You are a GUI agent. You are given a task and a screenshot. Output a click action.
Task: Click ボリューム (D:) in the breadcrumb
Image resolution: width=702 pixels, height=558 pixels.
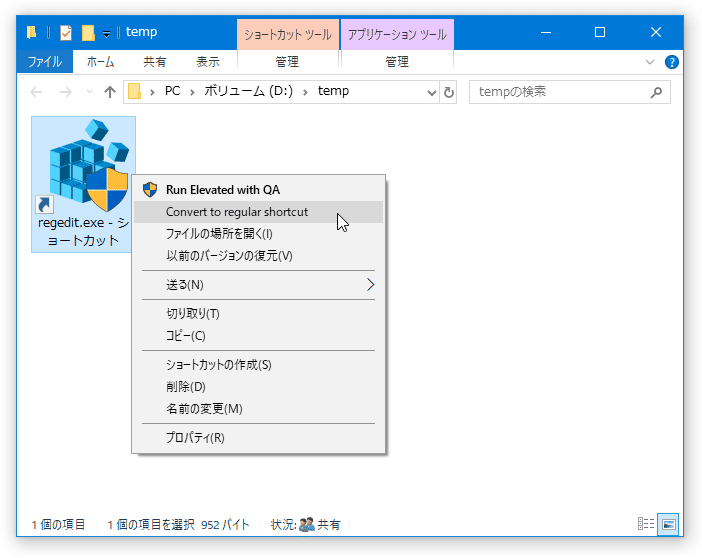(x=248, y=91)
